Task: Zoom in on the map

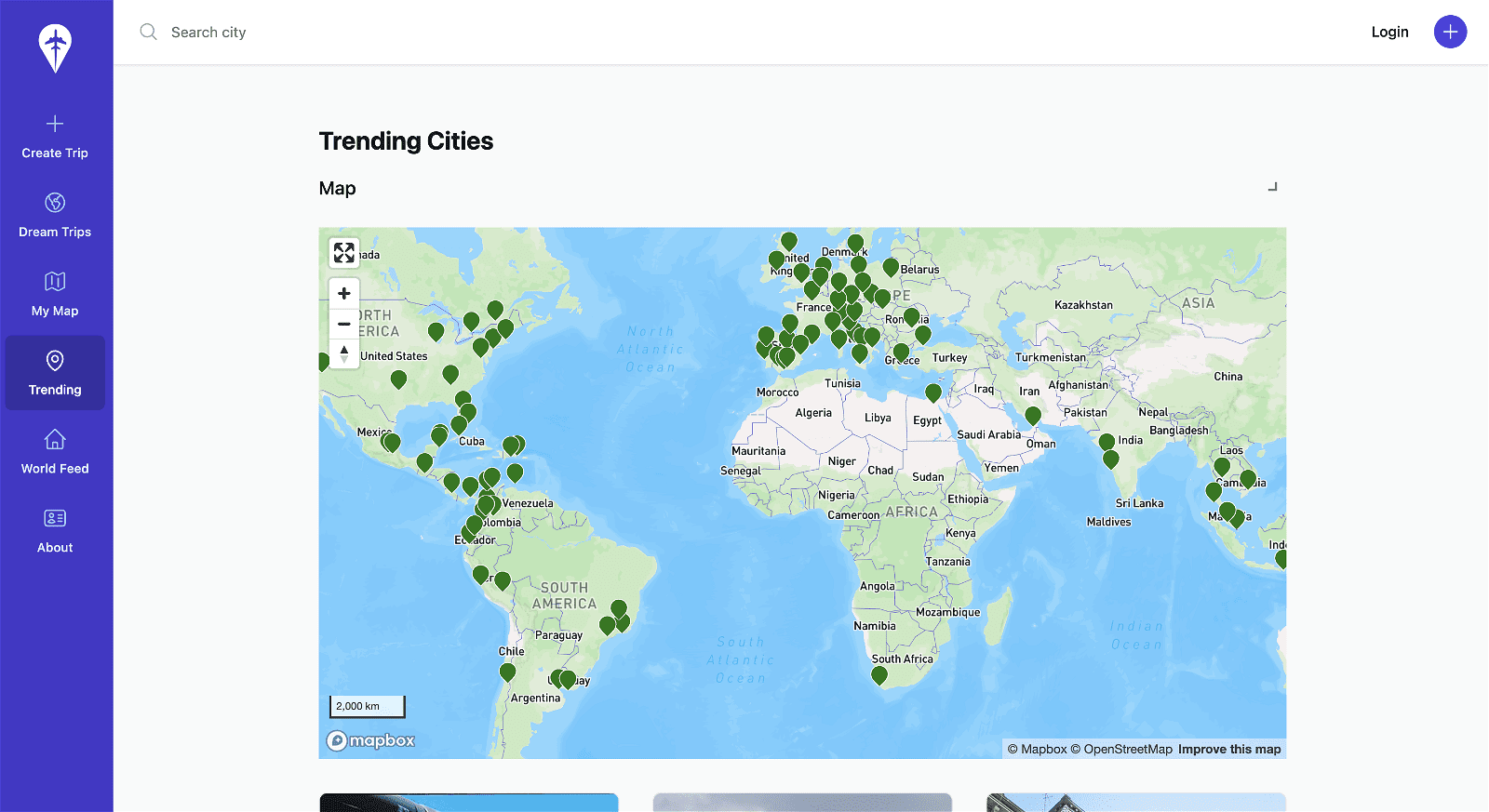Action: pos(344,293)
